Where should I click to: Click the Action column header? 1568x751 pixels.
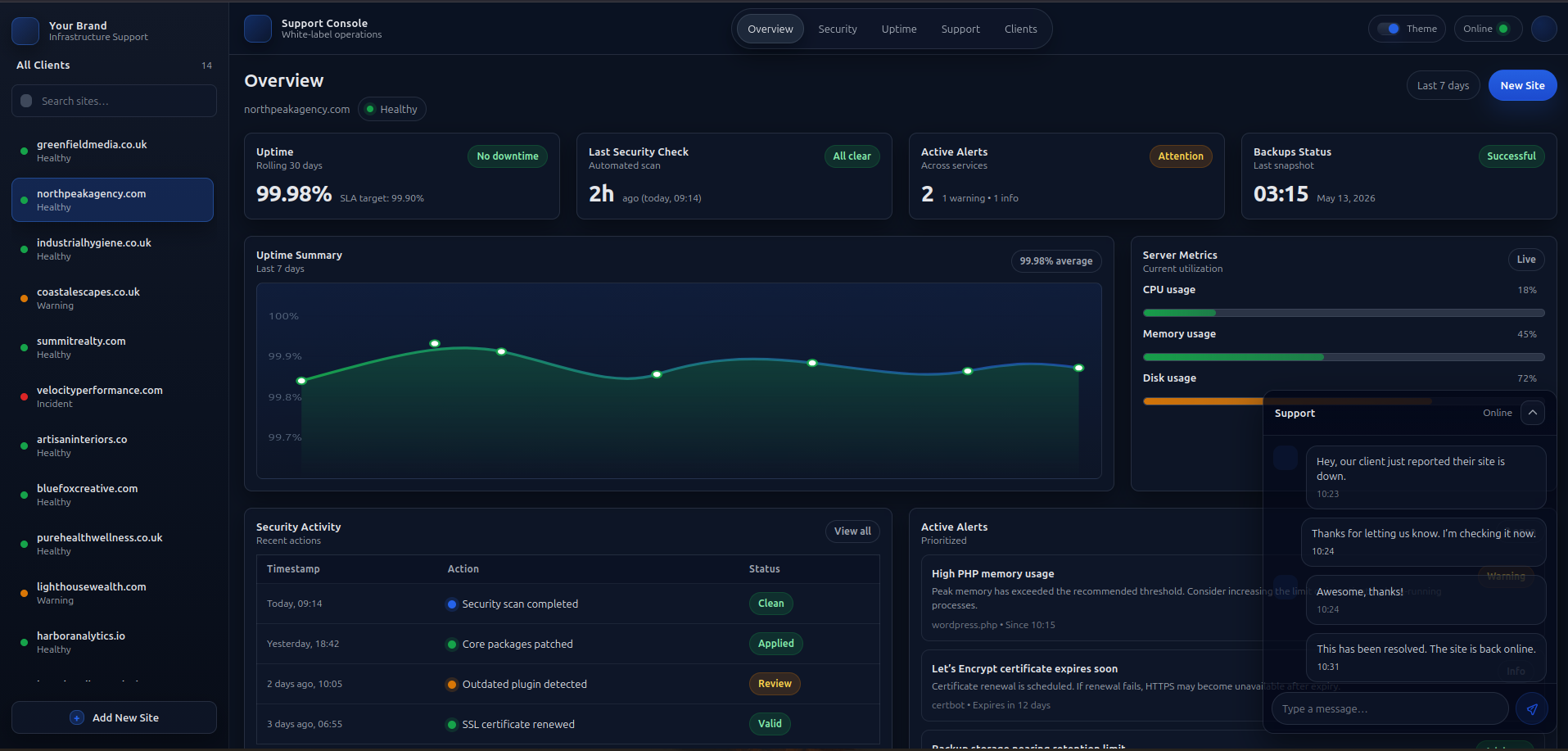pyautogui.click(x=463, y=569)
